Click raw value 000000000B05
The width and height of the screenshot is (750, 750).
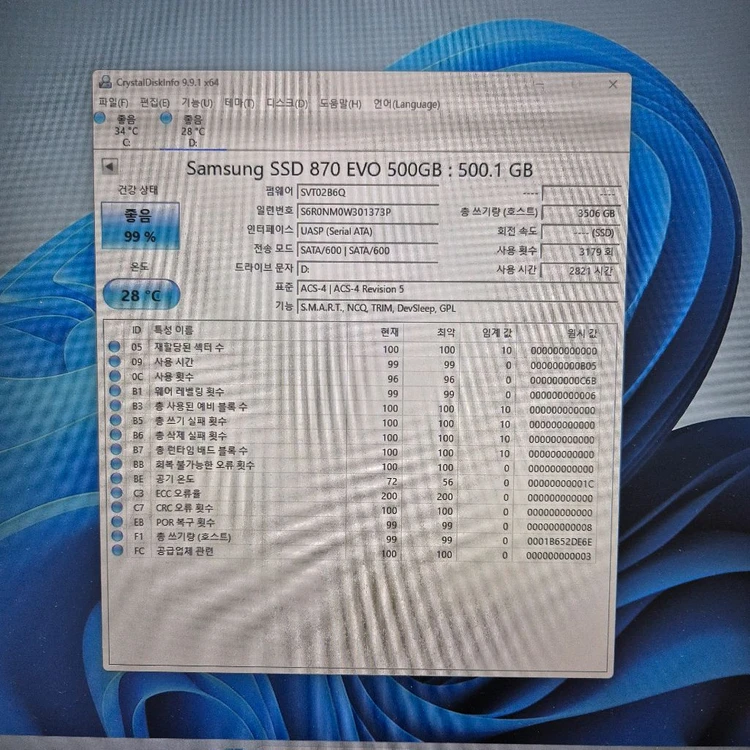(563, 366)
